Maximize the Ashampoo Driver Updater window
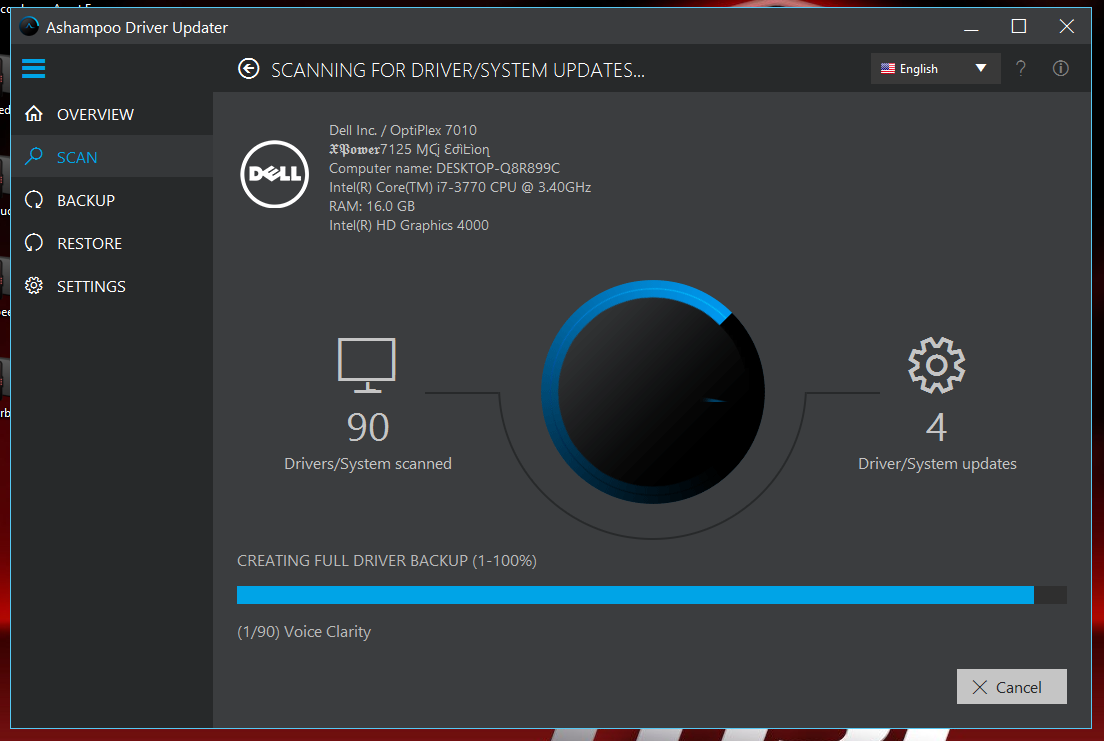This screenshot has height=741, width=1104. pos(1019,27)
